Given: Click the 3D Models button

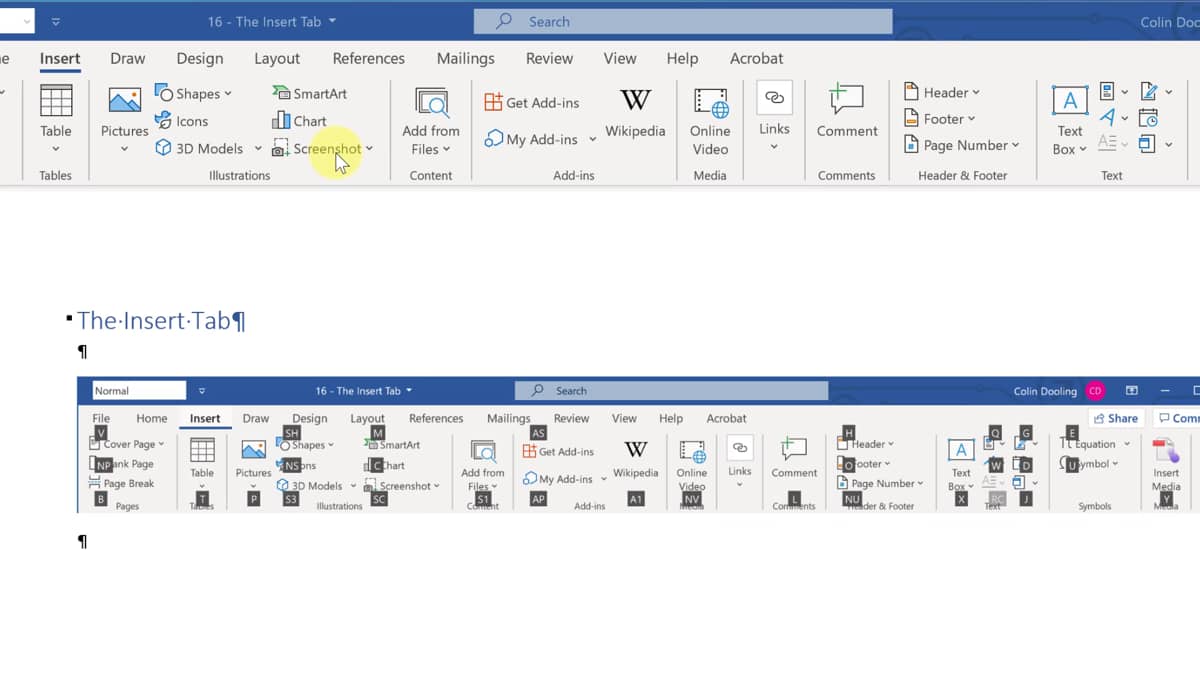Looking at the screenshot, I should [x=199, y=148].
